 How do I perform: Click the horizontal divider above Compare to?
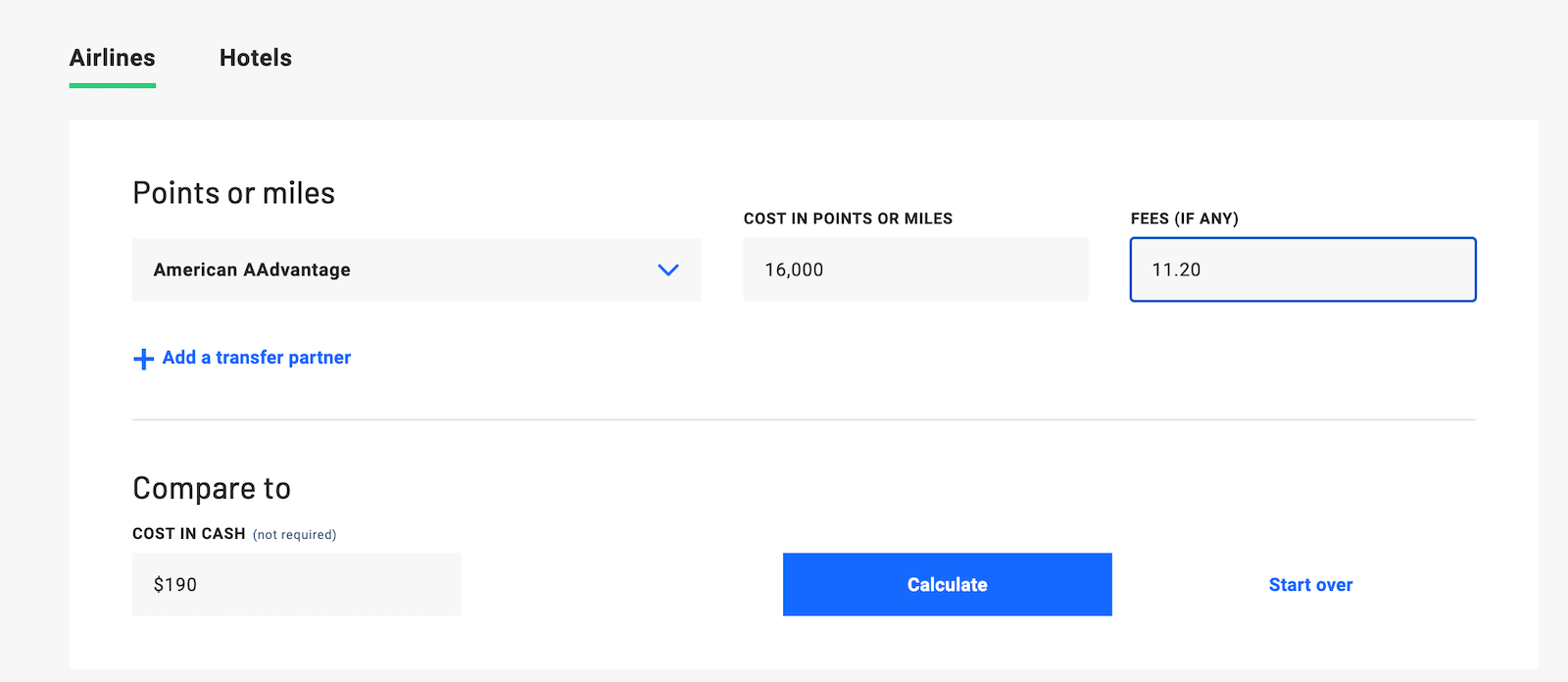(x=804, y=419)
